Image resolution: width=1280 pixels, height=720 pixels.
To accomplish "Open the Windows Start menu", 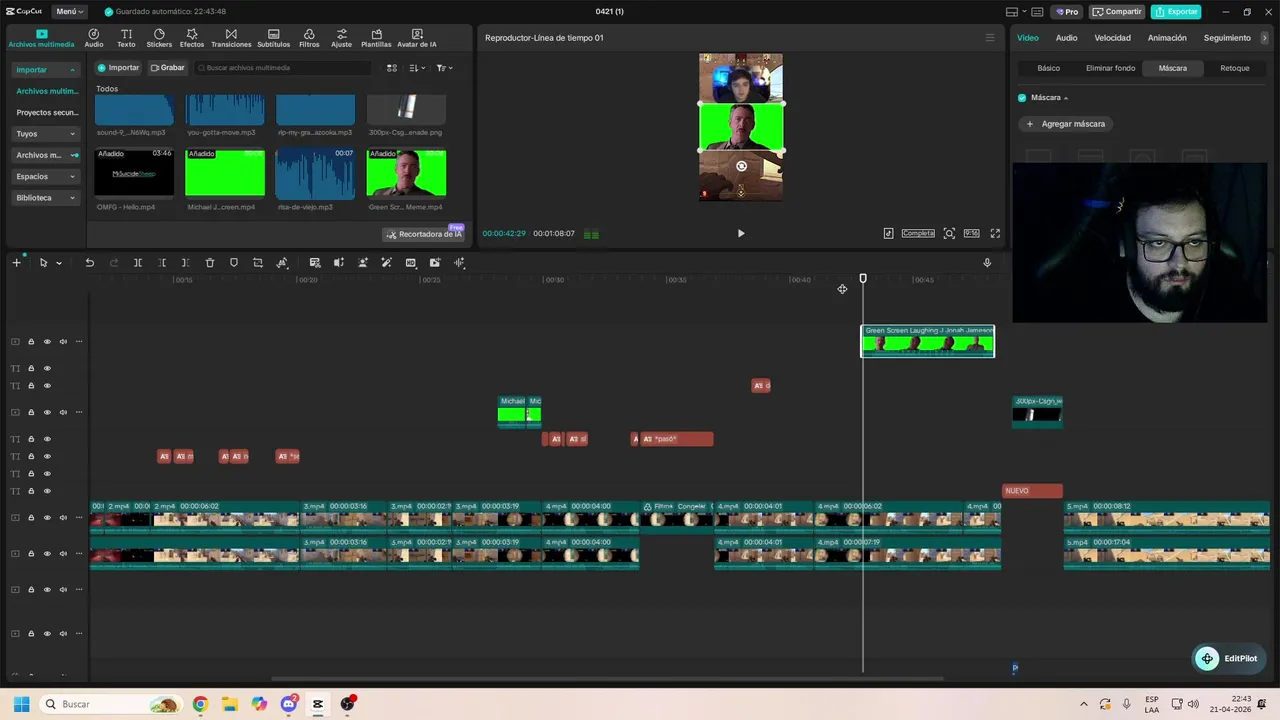I will point(21,704).
